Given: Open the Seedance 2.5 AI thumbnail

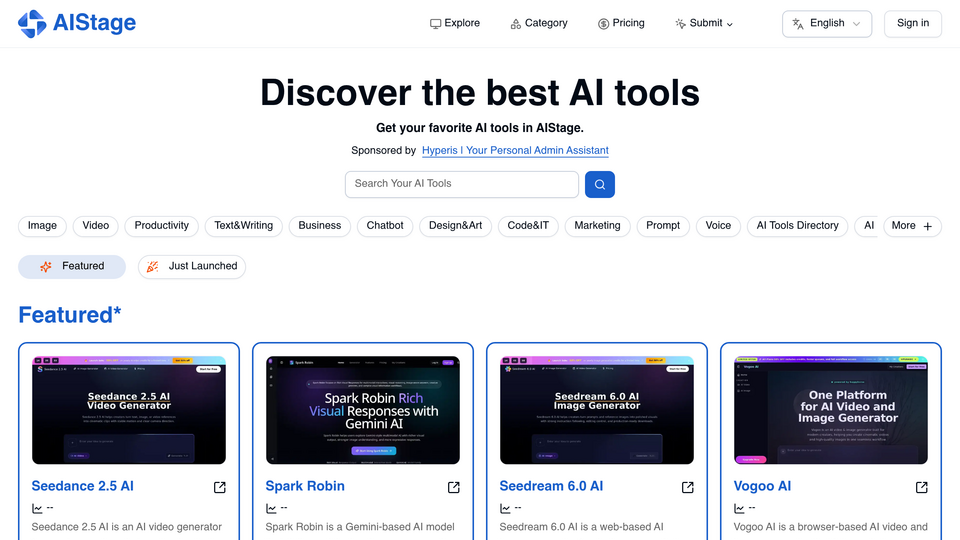Looking at the screenshot, I should 129,410.
